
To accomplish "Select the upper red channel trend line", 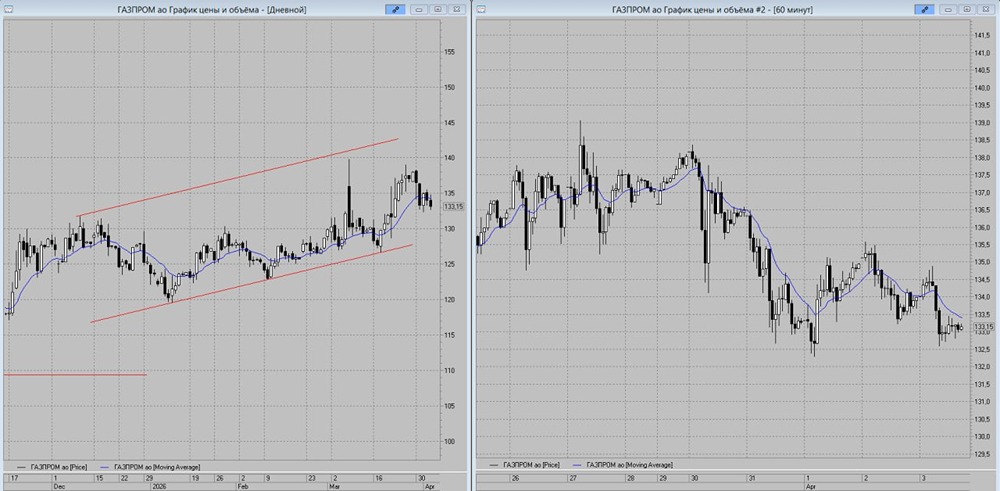I will tap(238, 177).
